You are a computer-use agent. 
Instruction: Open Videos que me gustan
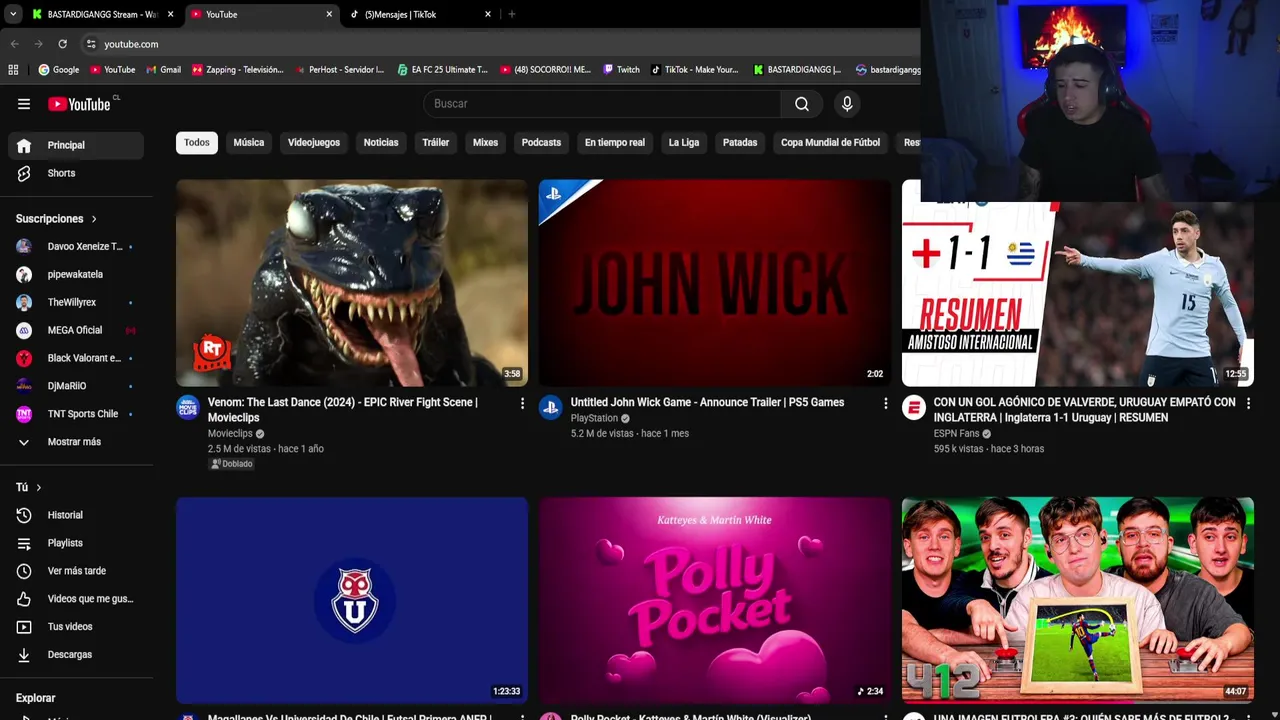point(76,599)
